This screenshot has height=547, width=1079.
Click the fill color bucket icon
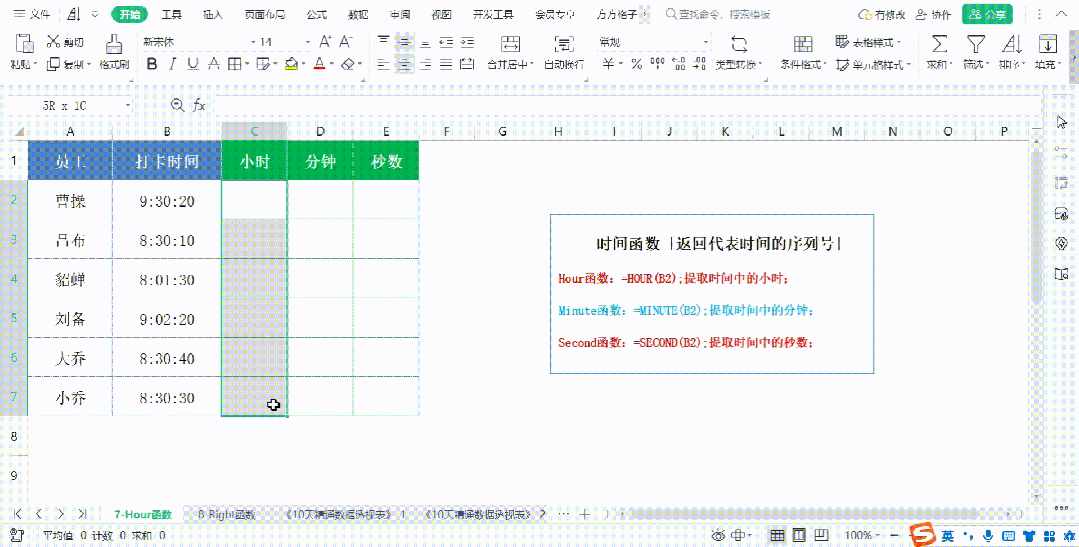[291, 64]
